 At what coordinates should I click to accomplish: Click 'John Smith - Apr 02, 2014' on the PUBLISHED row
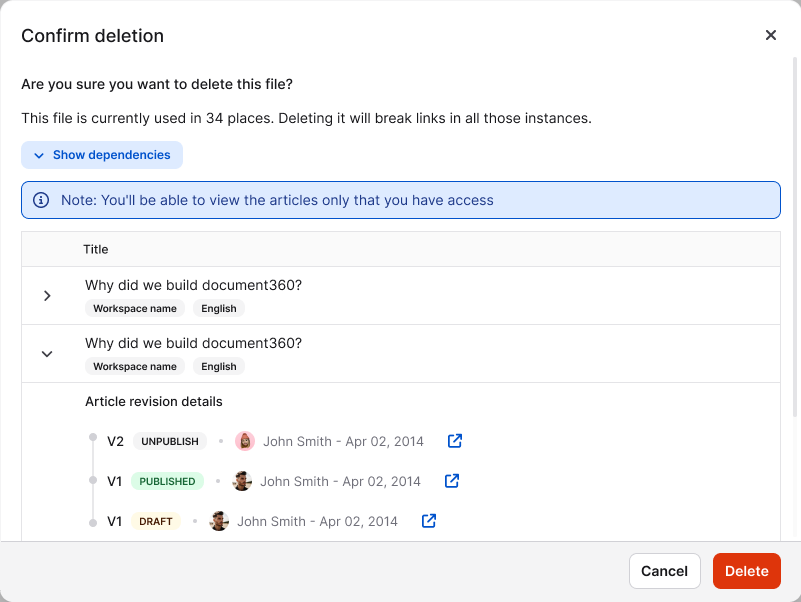click(x=340, y=481)
